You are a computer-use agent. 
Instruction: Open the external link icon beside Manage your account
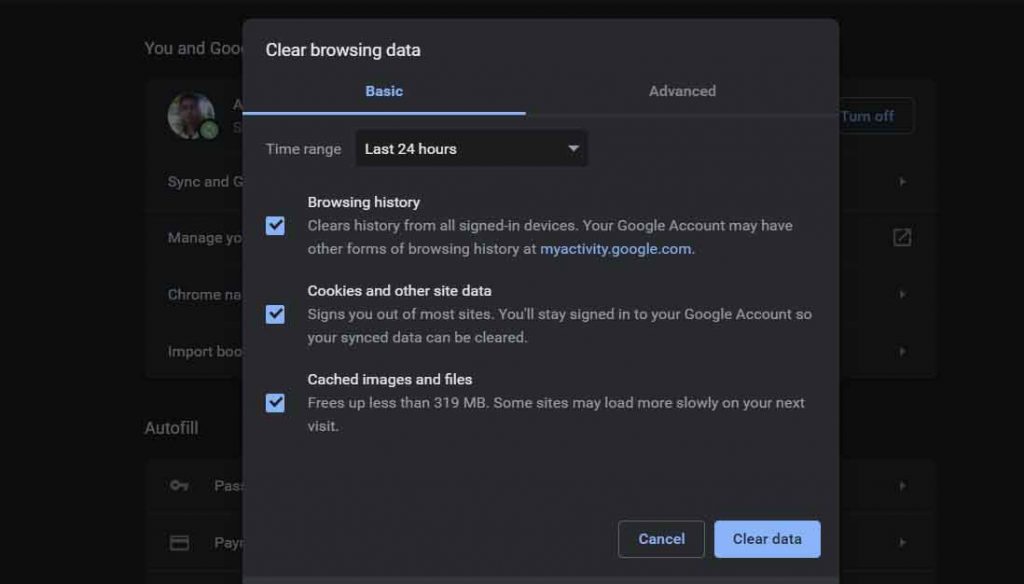tap(902, 237)
